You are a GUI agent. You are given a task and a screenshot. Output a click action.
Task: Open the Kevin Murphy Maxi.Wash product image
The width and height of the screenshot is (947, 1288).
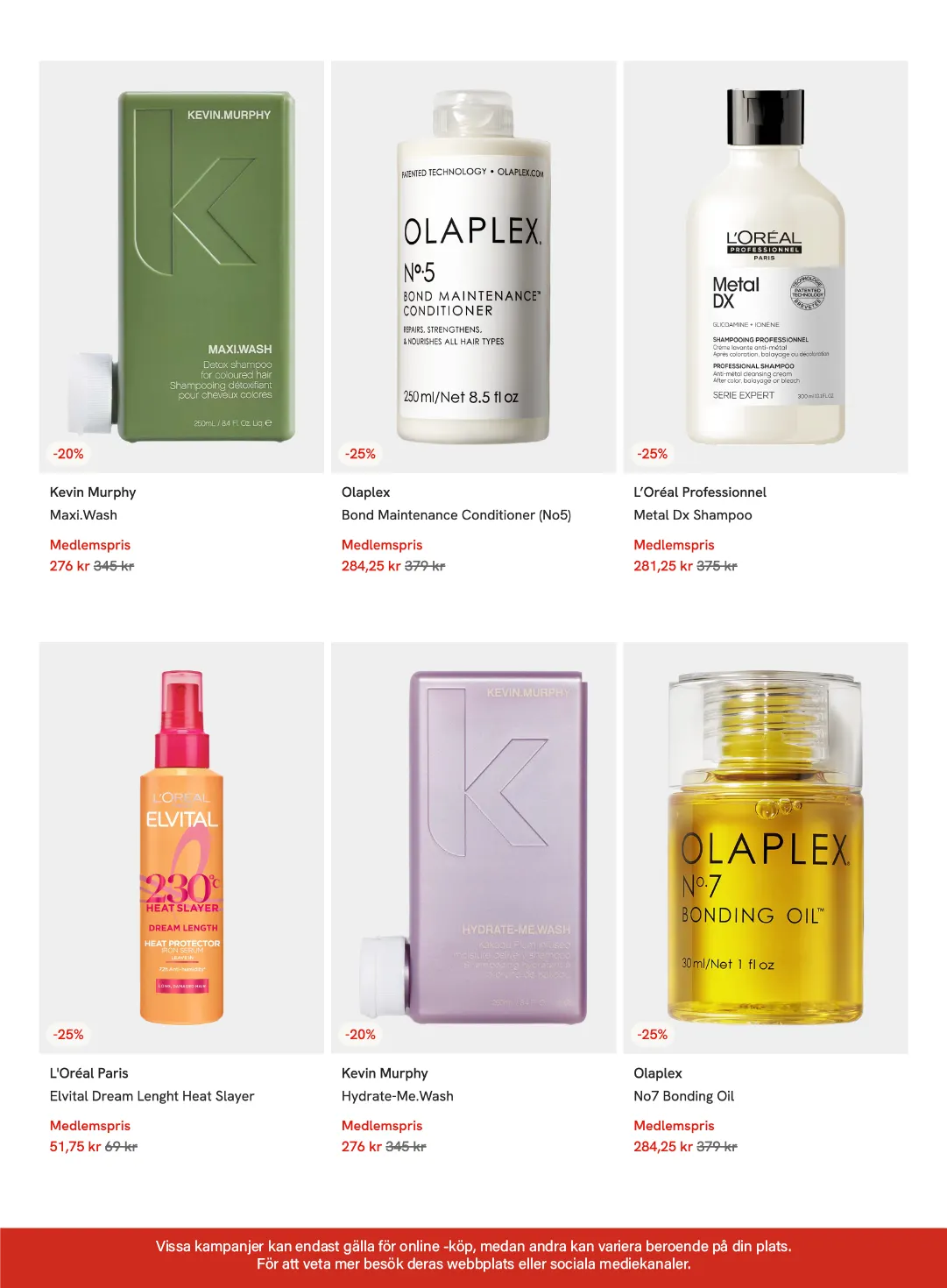tap(181, 266)
